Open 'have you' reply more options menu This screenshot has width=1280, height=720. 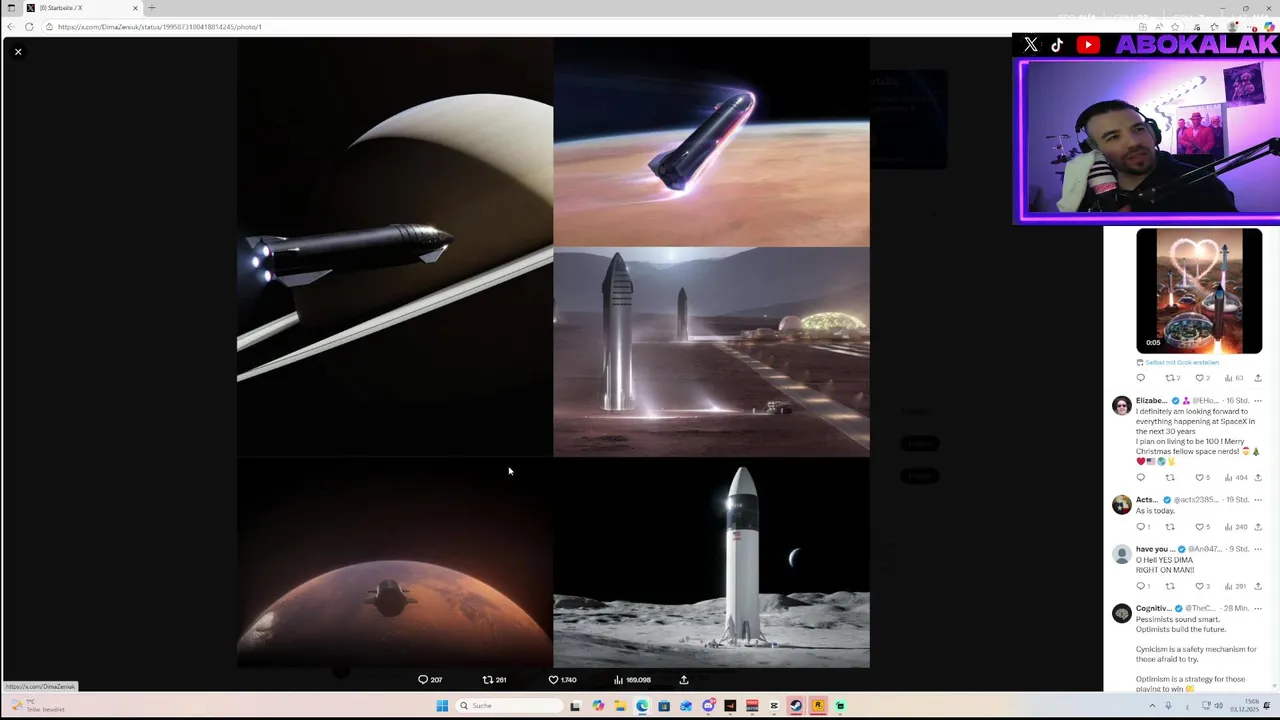point(1258,549)
